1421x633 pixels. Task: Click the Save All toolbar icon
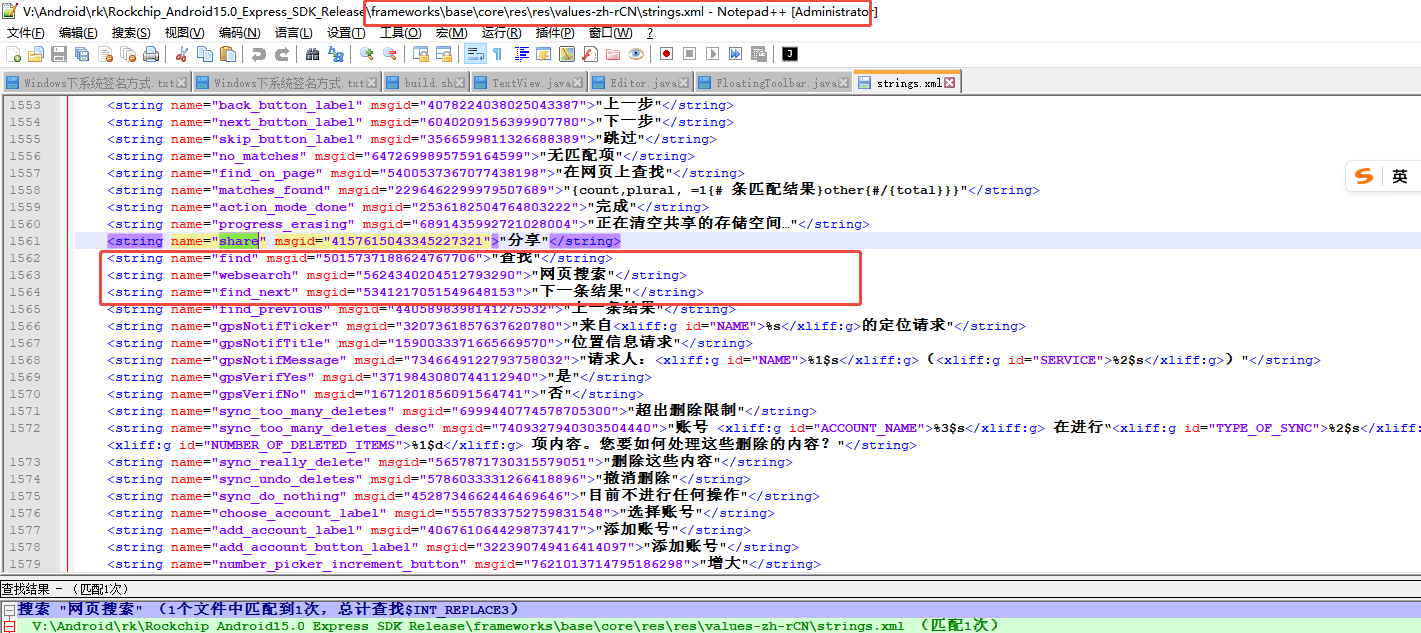point(82,53)
